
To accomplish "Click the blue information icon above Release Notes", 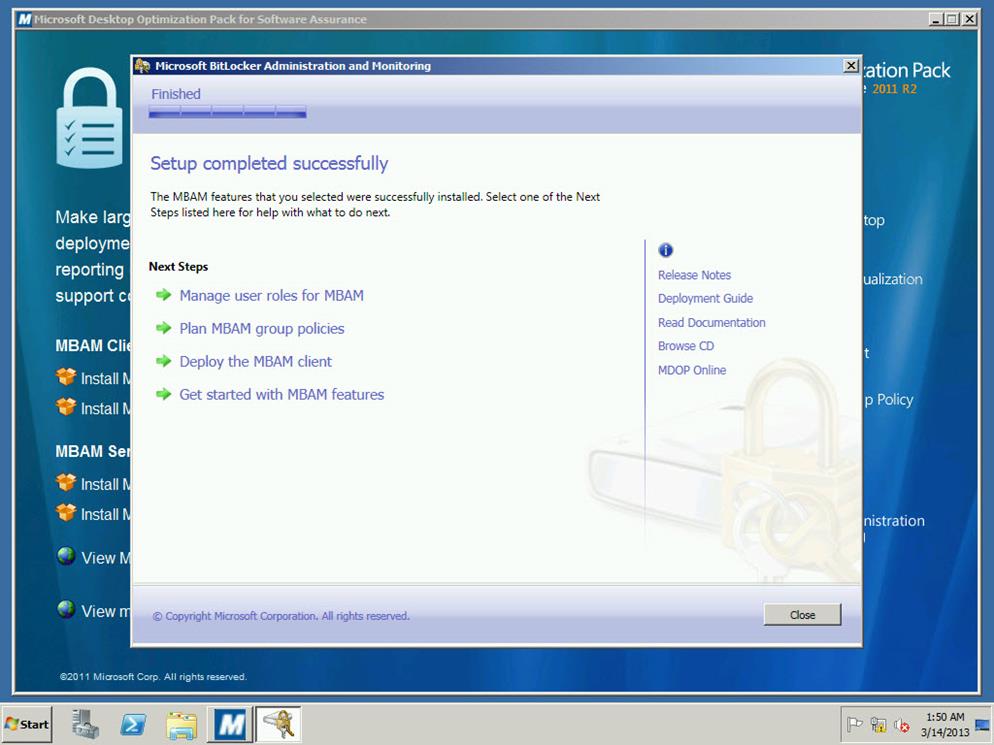I will (x=665, y=250).
